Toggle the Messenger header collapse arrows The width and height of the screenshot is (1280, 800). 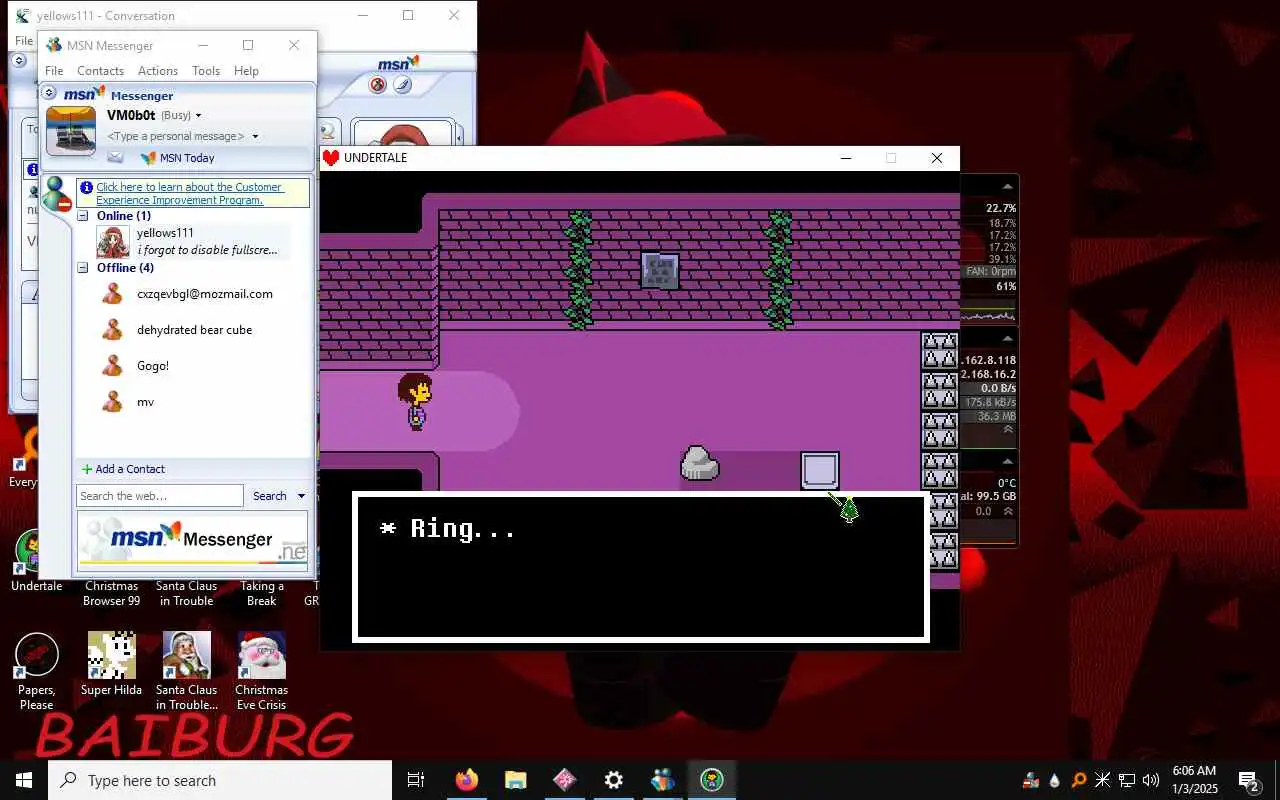49,93
